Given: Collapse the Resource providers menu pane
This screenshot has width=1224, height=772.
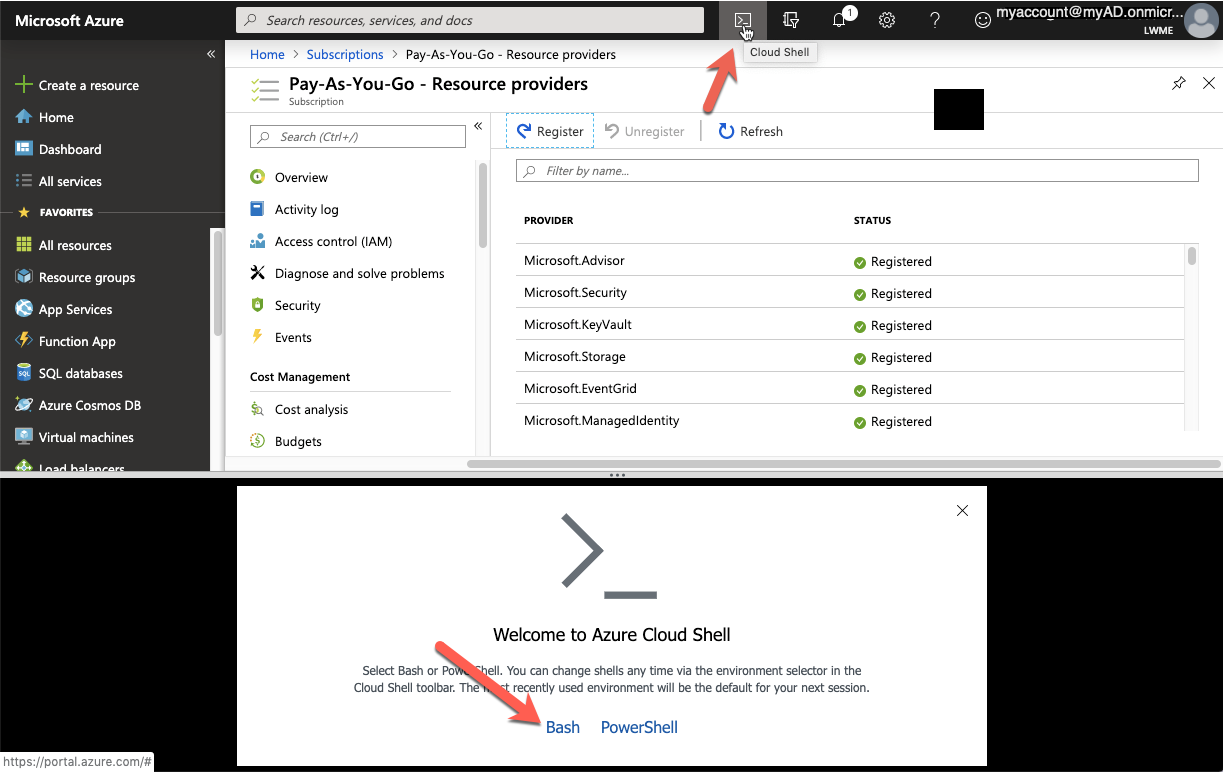Looking at the screenshot, I should click(x=478, y=126).
